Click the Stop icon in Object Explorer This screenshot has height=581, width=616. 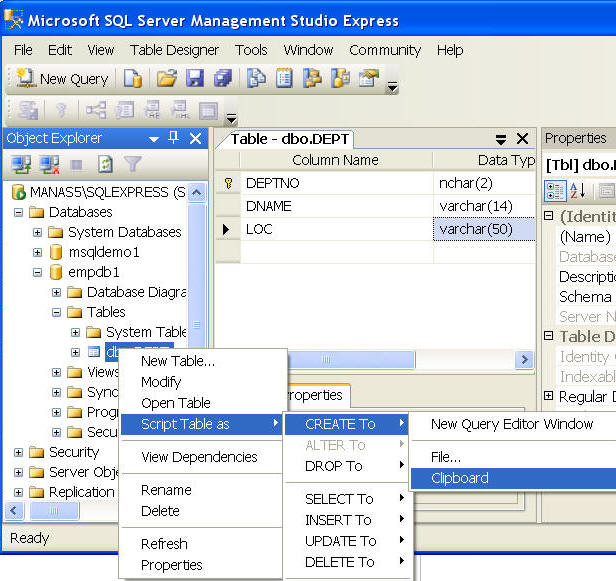click(x=77, y=165)
